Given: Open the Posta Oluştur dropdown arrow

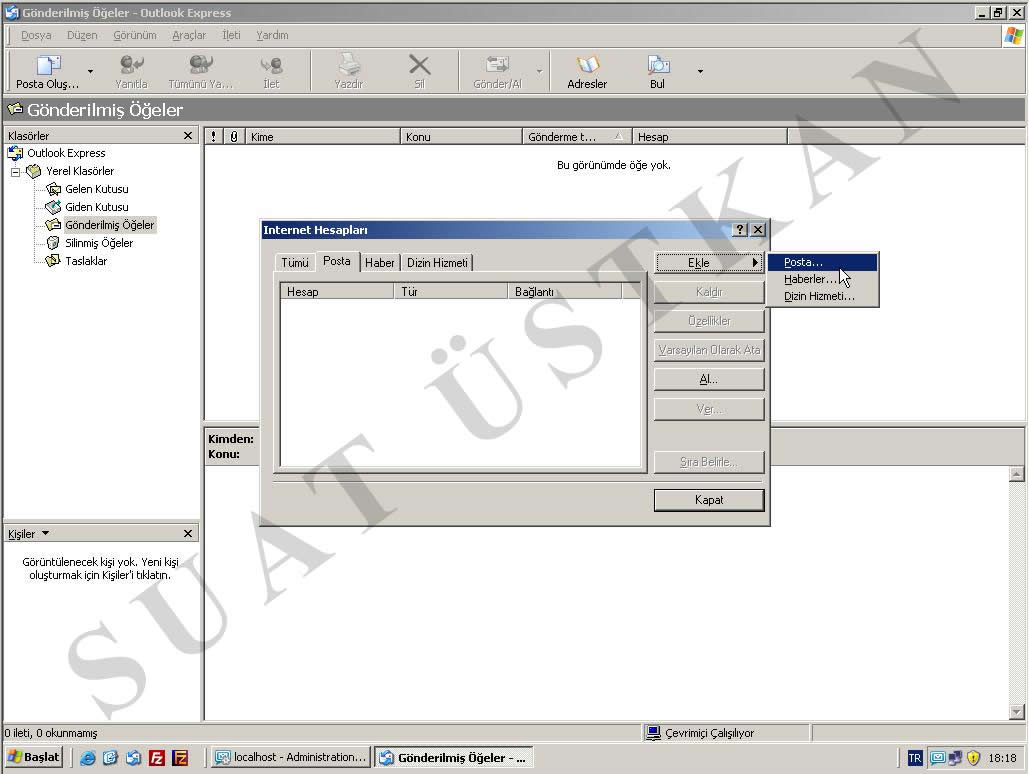Looking at the screenshot, I should 90,71.
